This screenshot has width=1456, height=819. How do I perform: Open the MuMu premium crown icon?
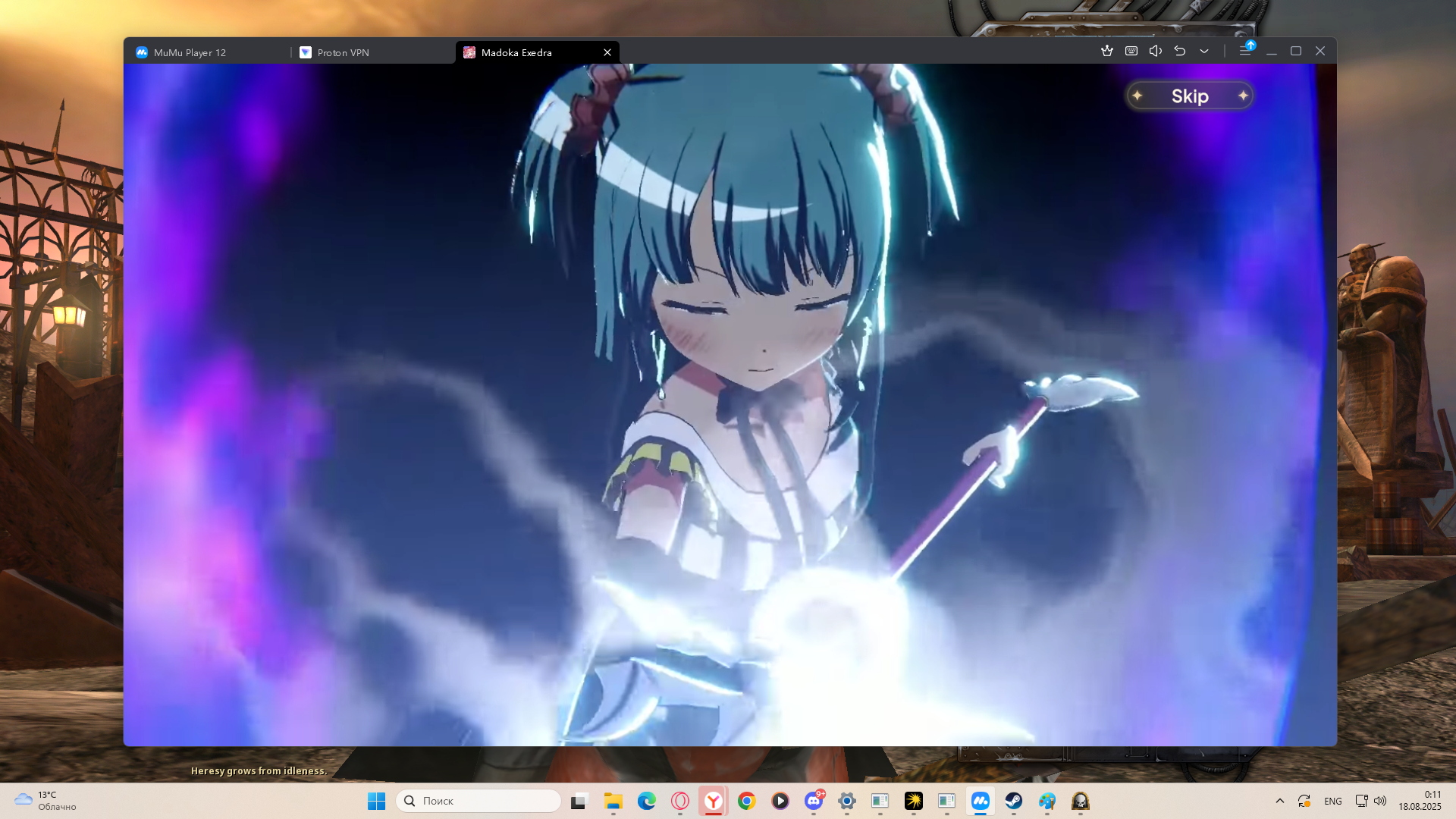pos(1107,51)
